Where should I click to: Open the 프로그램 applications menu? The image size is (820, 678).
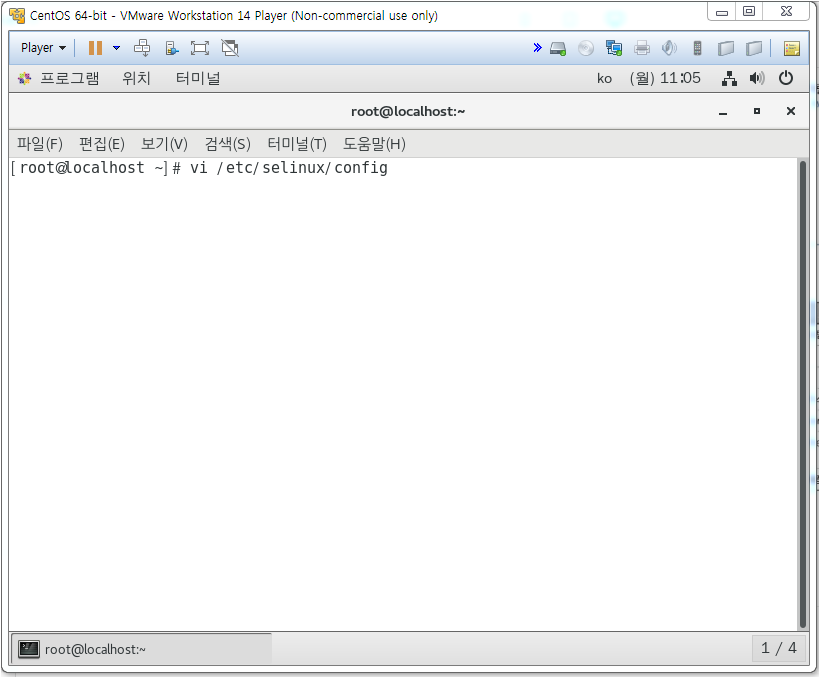pyautogui.click(x=70, y=78)
